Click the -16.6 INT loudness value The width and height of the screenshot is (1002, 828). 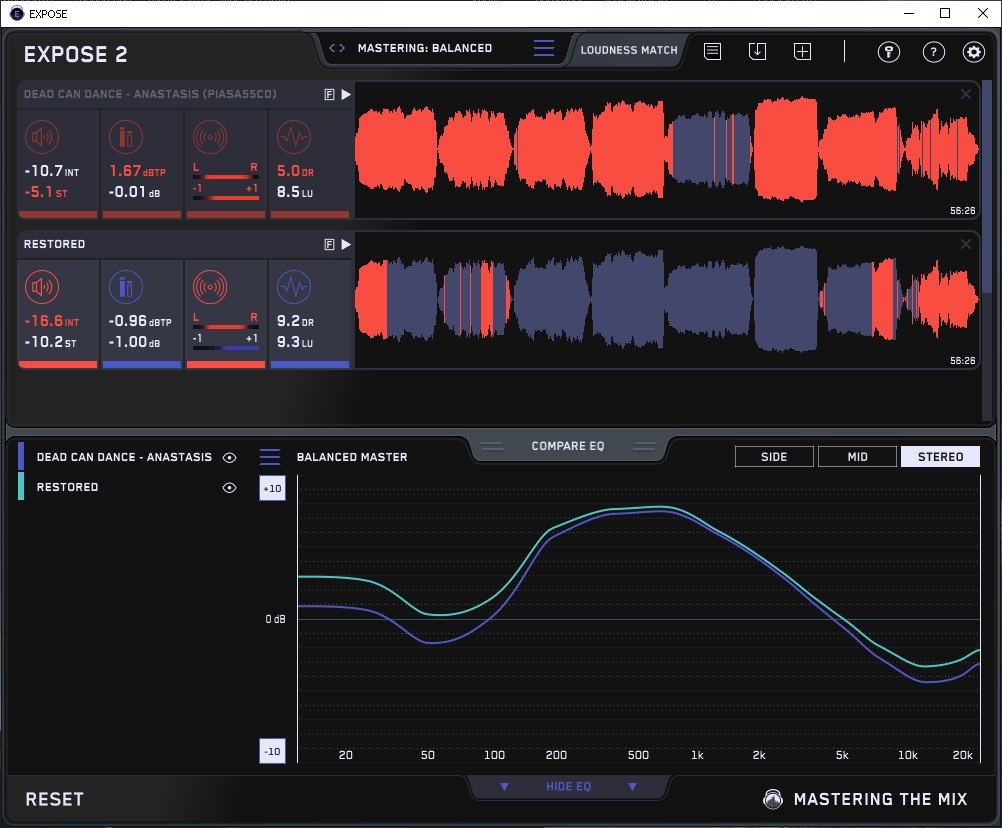52,321
